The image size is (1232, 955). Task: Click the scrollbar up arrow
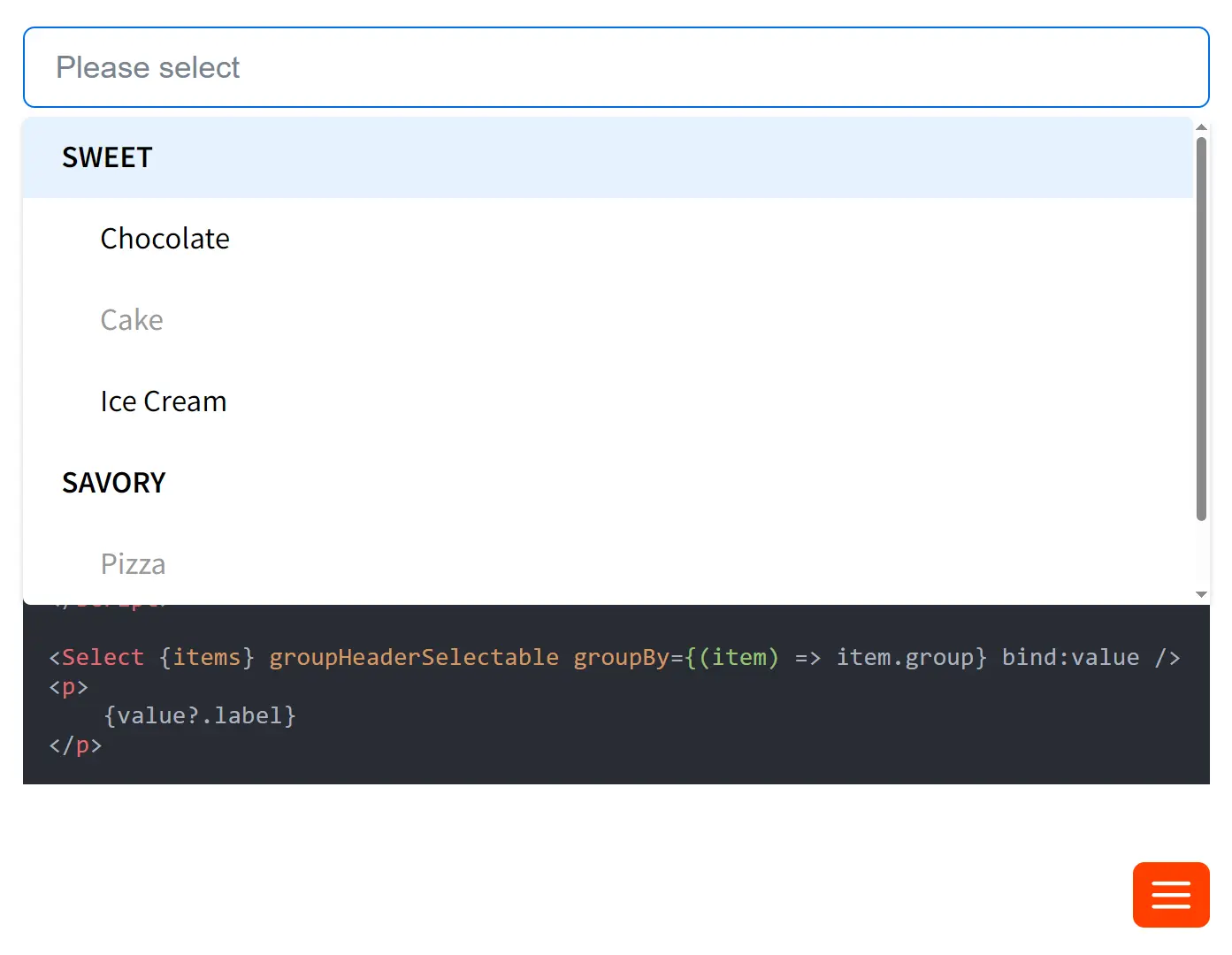tap(1201, 127)
